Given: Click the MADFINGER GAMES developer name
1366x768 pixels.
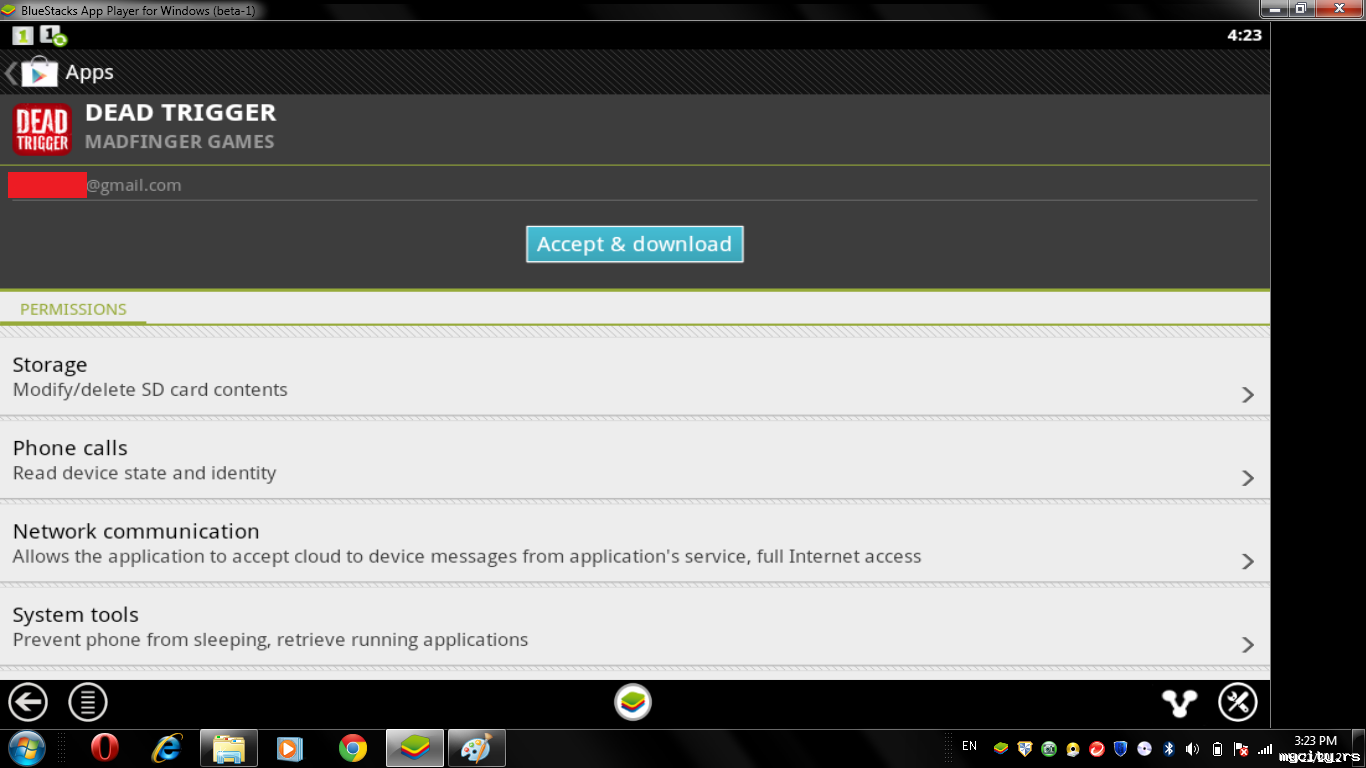Looking at the screenshot, I should tap(179, 142).
